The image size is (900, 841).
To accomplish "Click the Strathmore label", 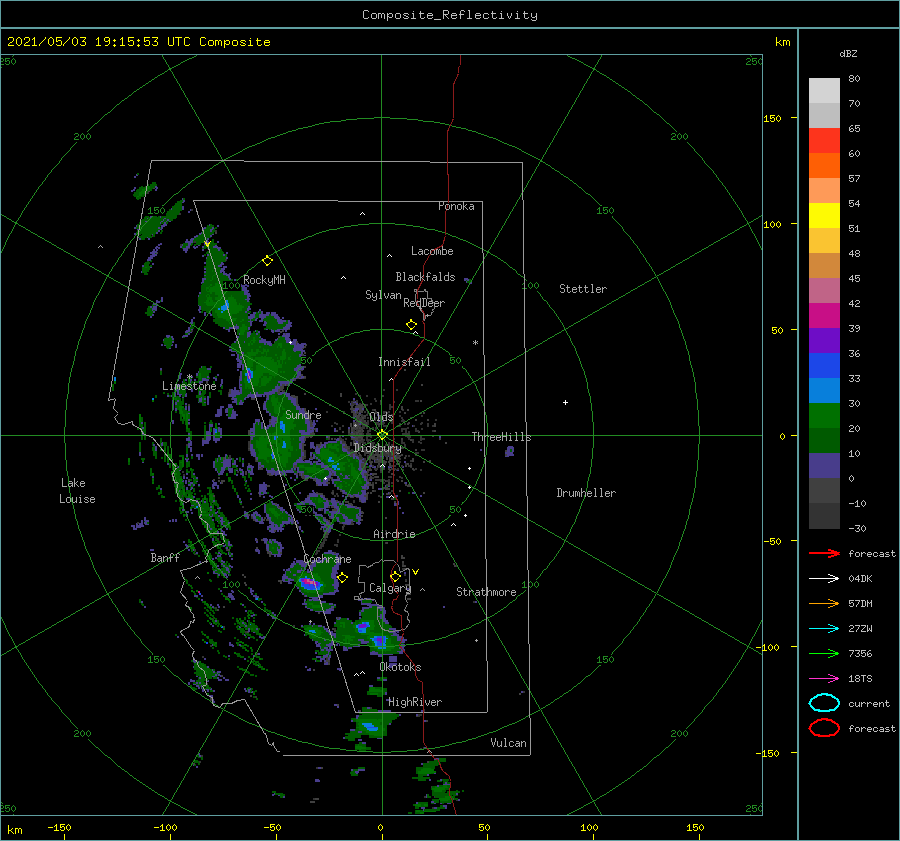I will click(x=486, y=592).
